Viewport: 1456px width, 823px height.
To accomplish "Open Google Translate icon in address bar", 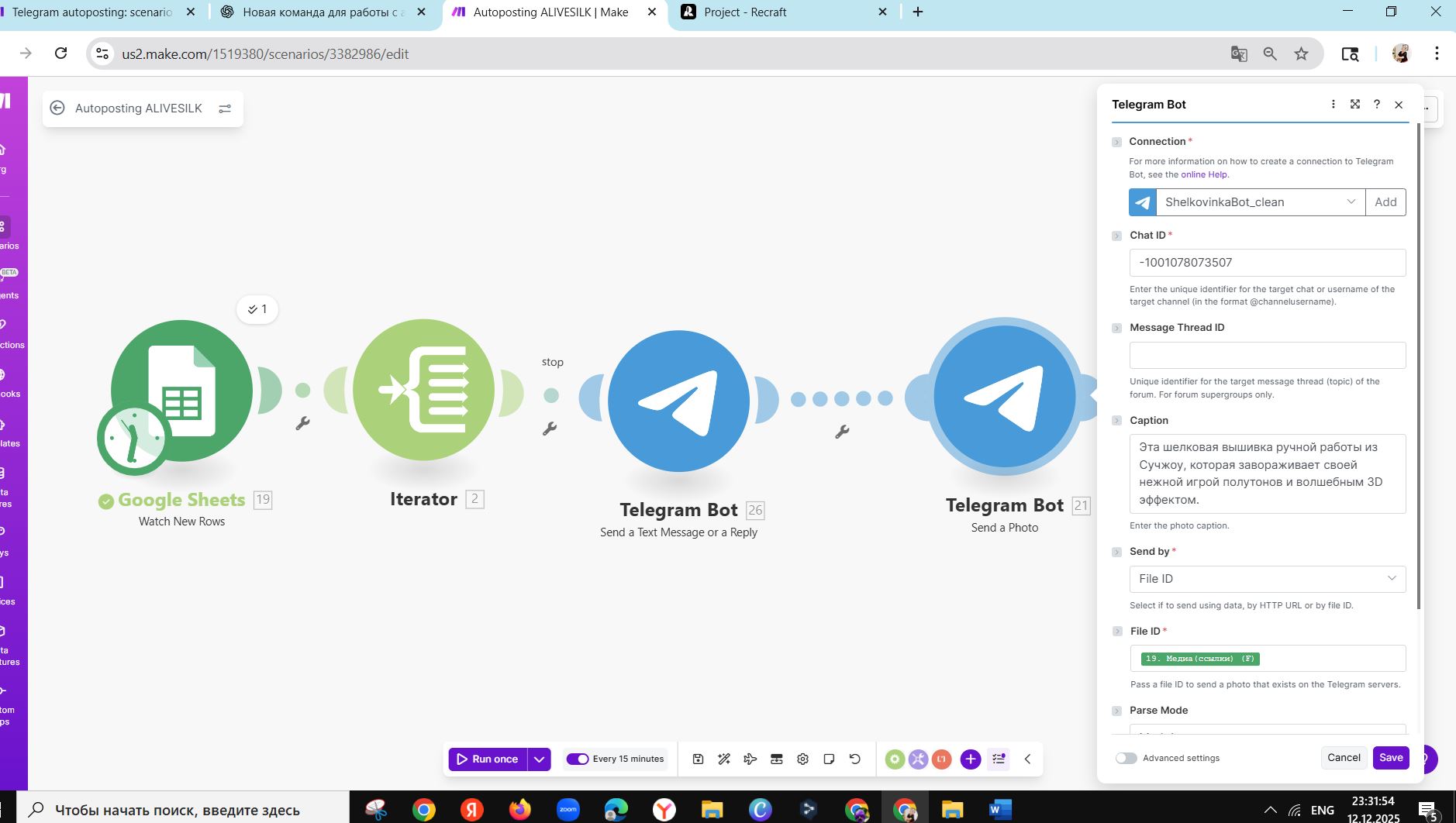I will 1239,53.
